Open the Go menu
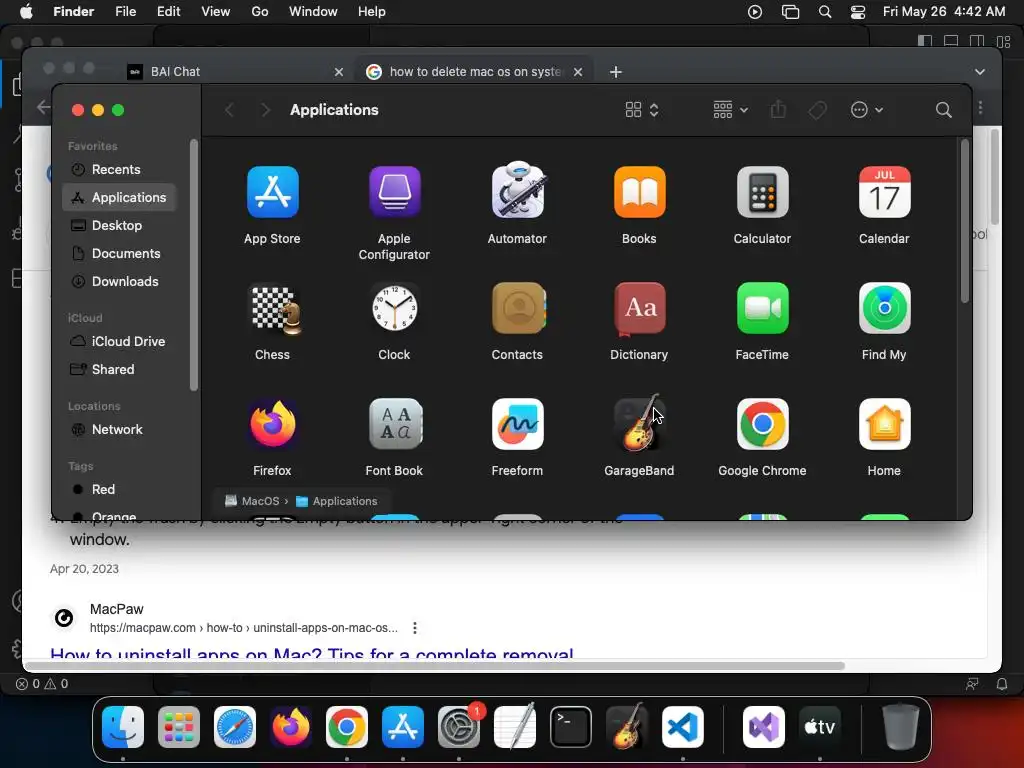Screen dimensions: 1024x768 tap(260, 12)
